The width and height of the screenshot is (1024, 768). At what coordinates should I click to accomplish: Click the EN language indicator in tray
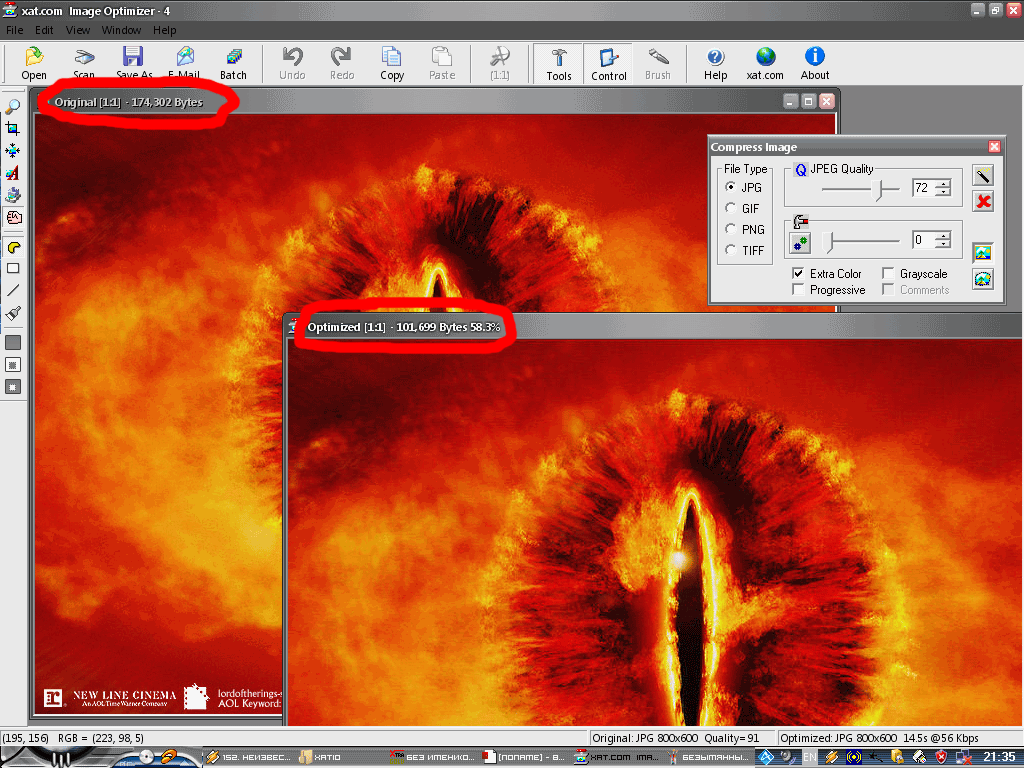click(809, 757)
